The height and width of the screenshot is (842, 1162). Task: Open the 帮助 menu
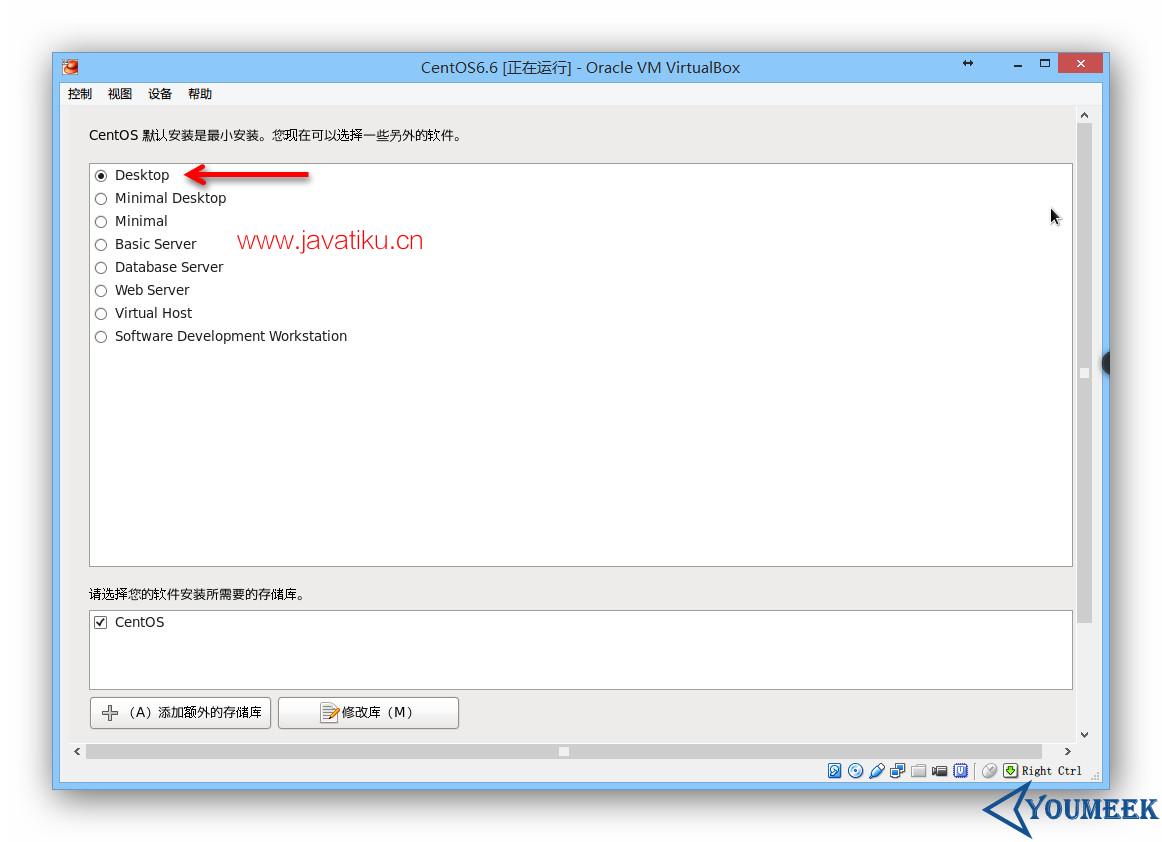click(199, 93)
